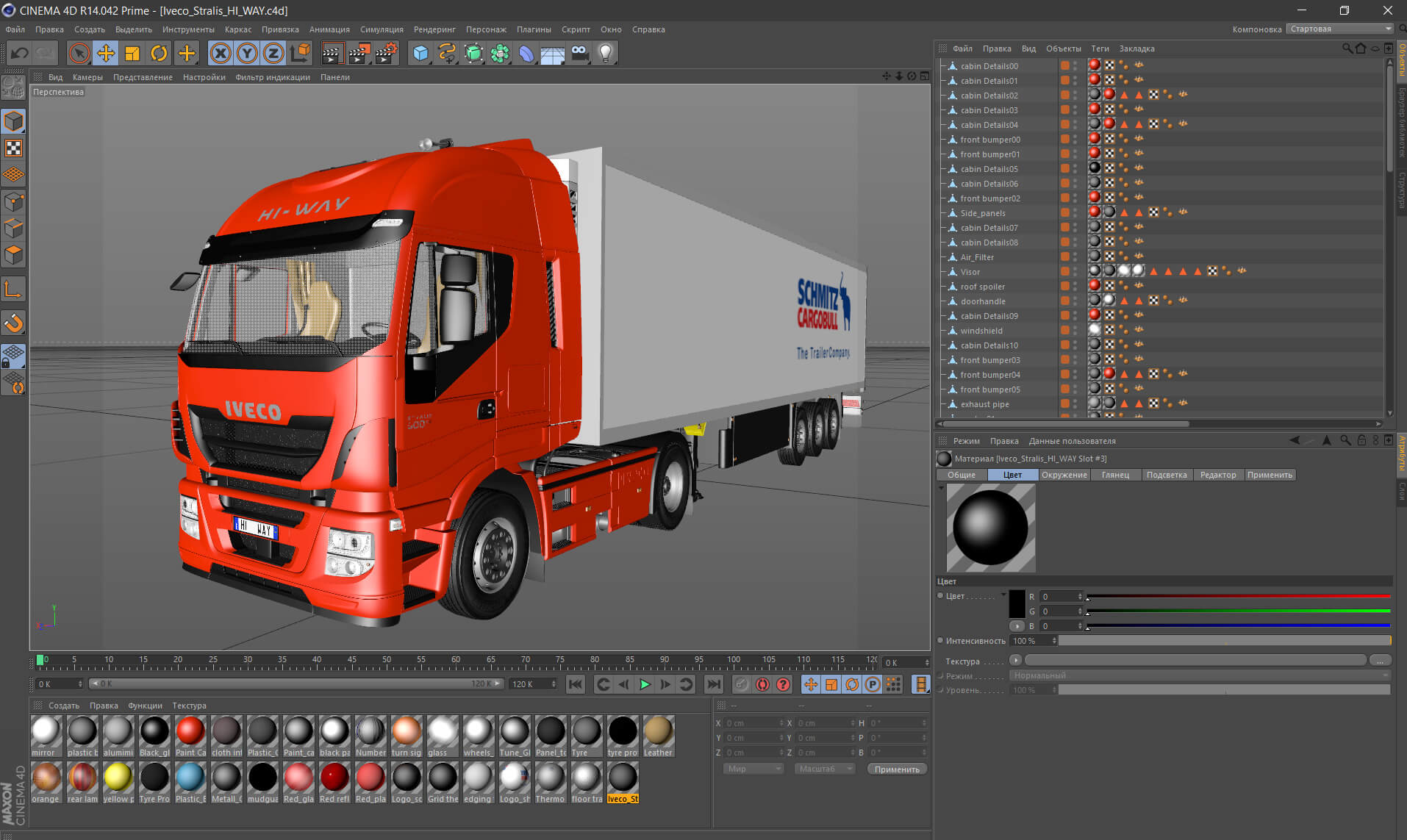Click the red R channel slider
This screenshot has height=840, width=1407.
click(x=1239, y=596)
